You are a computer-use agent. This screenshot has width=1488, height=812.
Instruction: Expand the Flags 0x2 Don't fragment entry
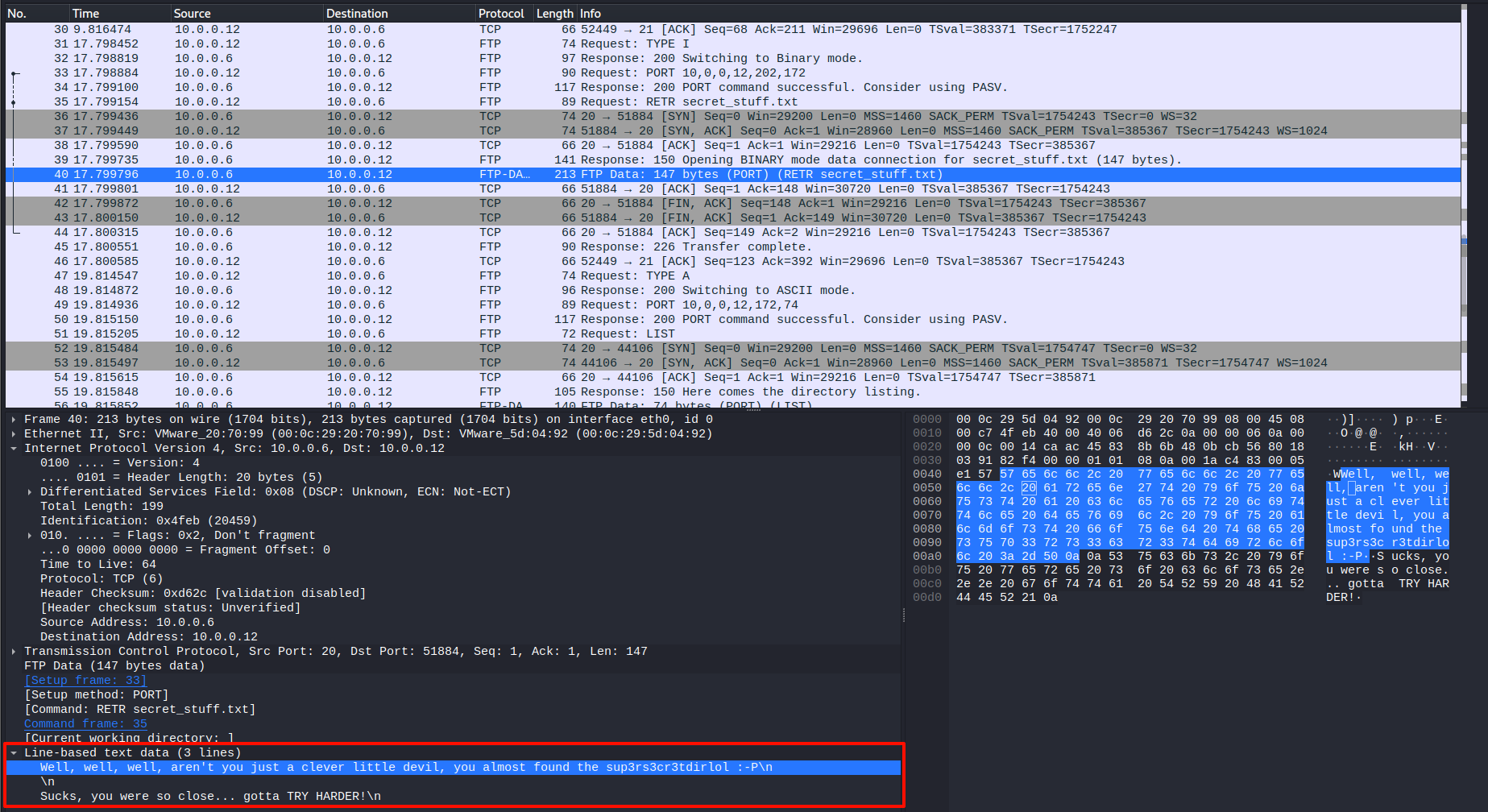click(x=30, y=536)
